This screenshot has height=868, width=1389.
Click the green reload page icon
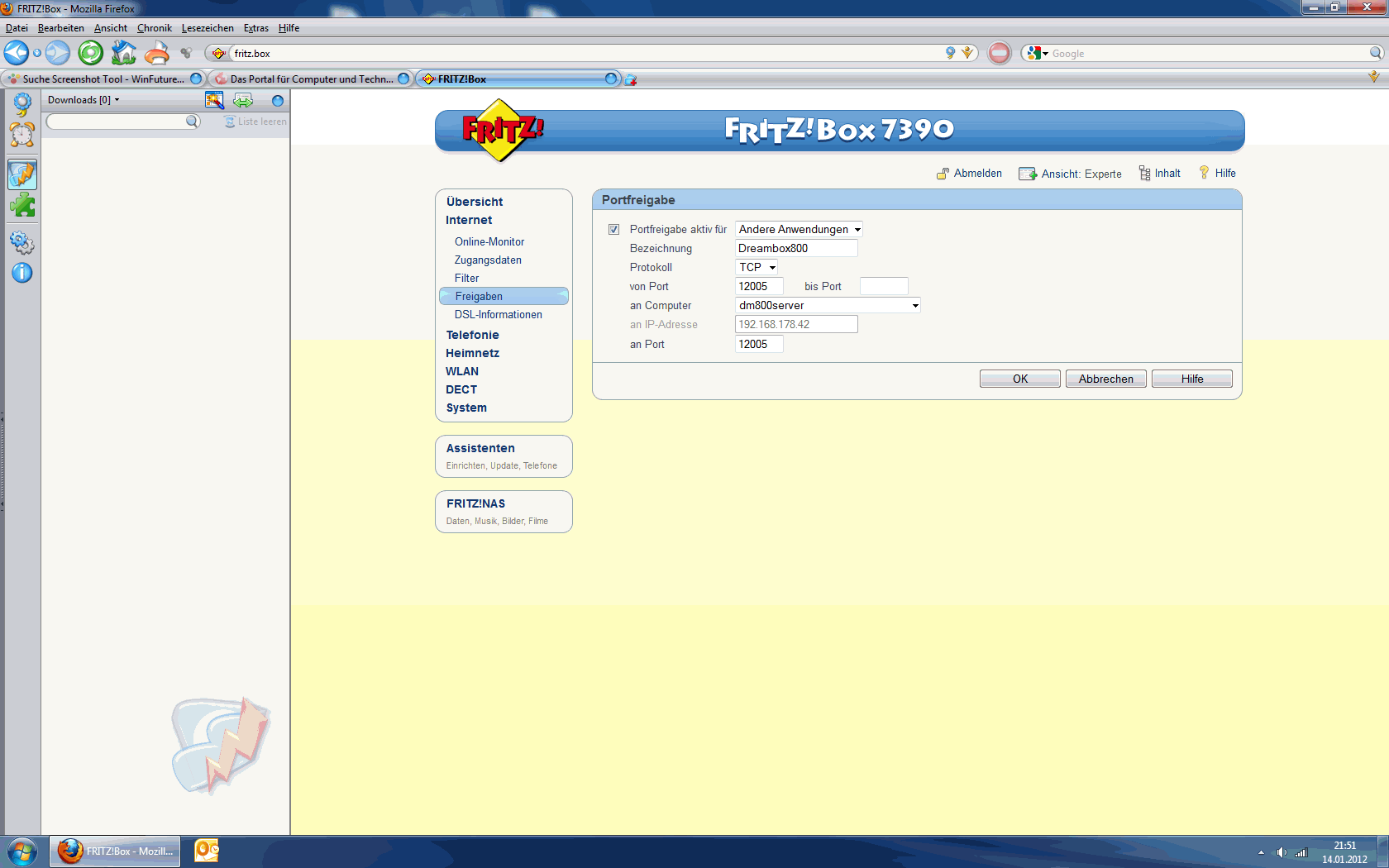90,53
